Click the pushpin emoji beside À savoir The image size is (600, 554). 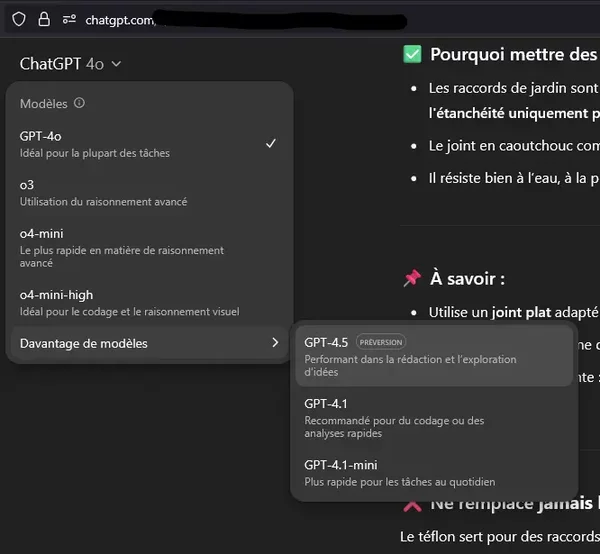[412, 278]
